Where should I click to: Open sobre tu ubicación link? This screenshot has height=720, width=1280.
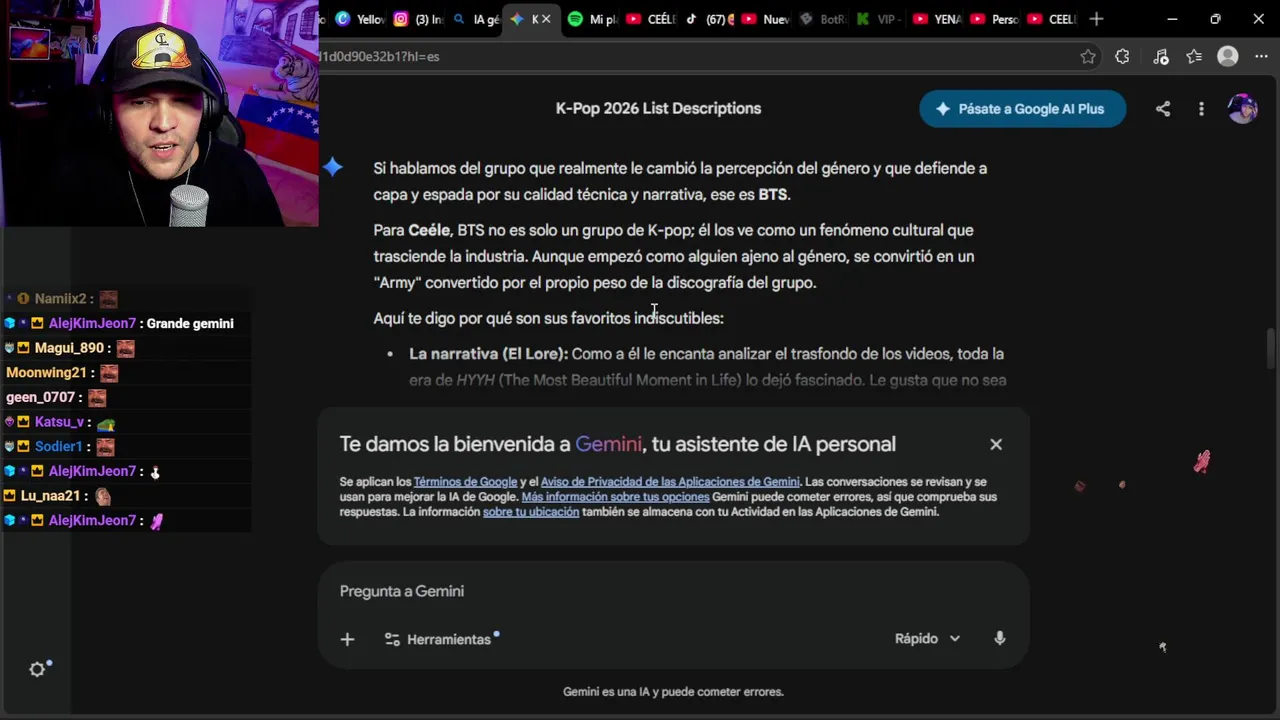[x=531, y=512]
